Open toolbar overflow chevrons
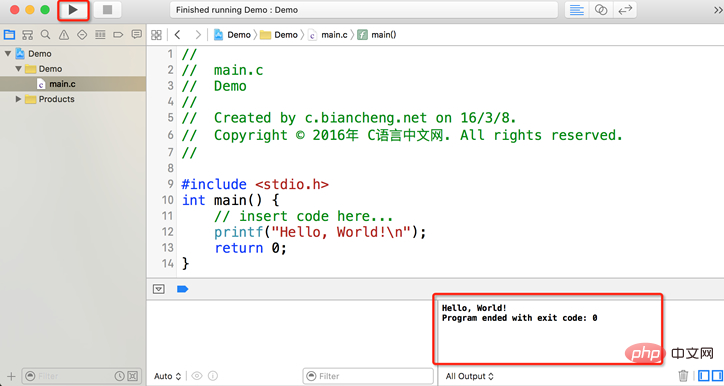The width and height of the screenshot is (724, 386). click(718, 10)
